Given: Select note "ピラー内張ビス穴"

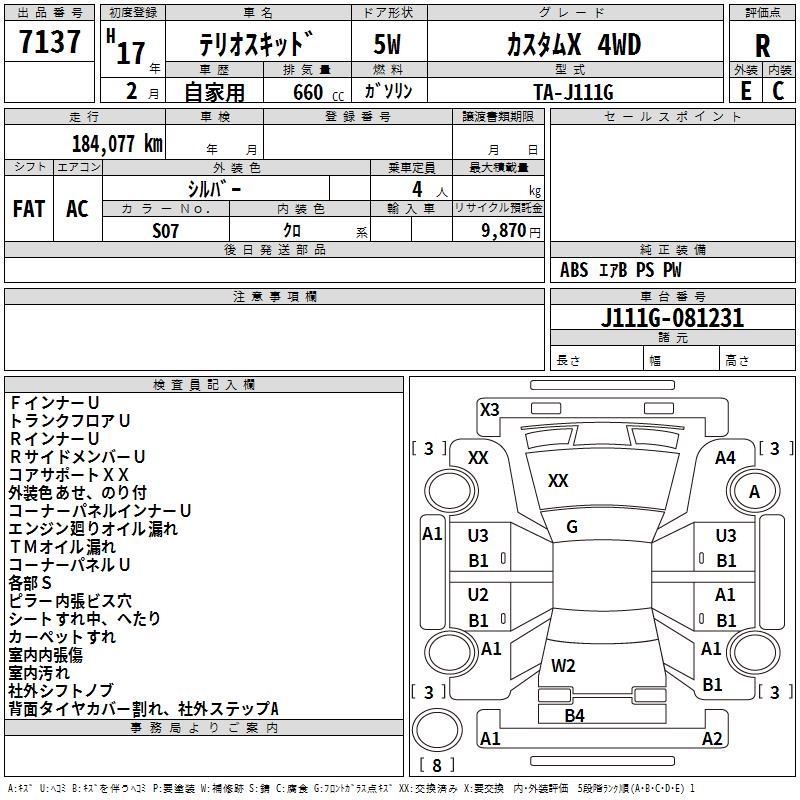Looking at the screenshot, I should [70, 601].
